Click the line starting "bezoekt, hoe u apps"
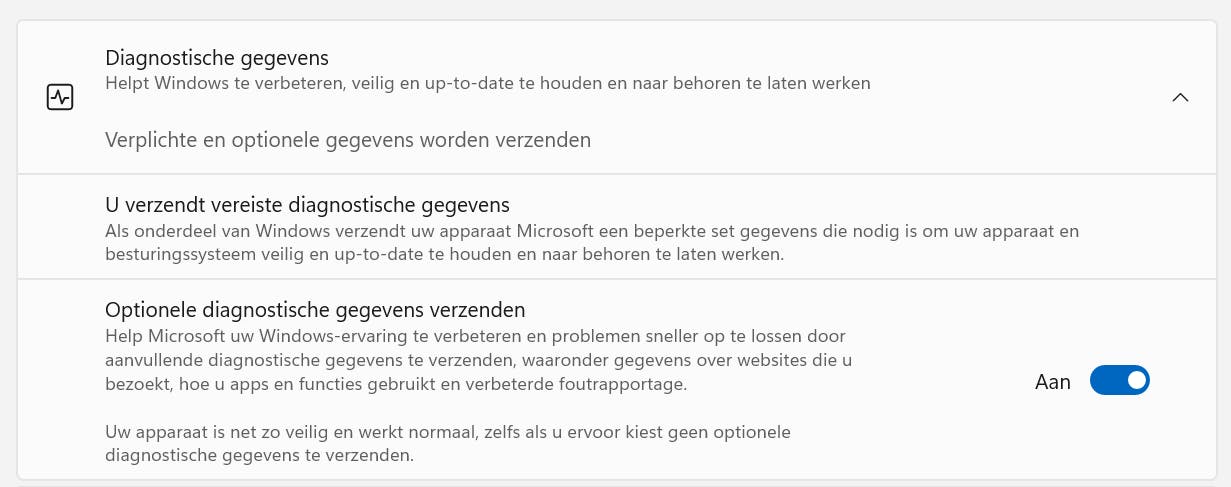1231x487 pixels. pos(395,383)
